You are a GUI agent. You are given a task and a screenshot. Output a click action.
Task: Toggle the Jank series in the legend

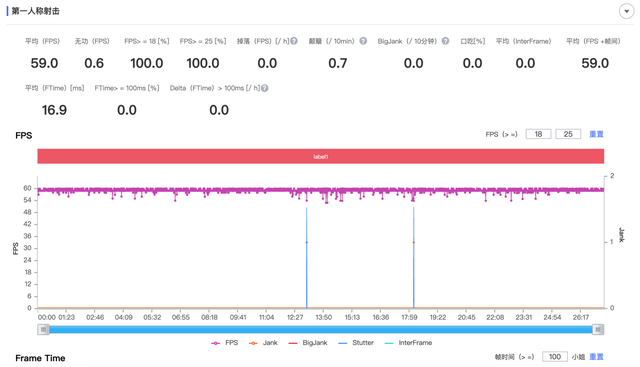(x=263, y=343)
